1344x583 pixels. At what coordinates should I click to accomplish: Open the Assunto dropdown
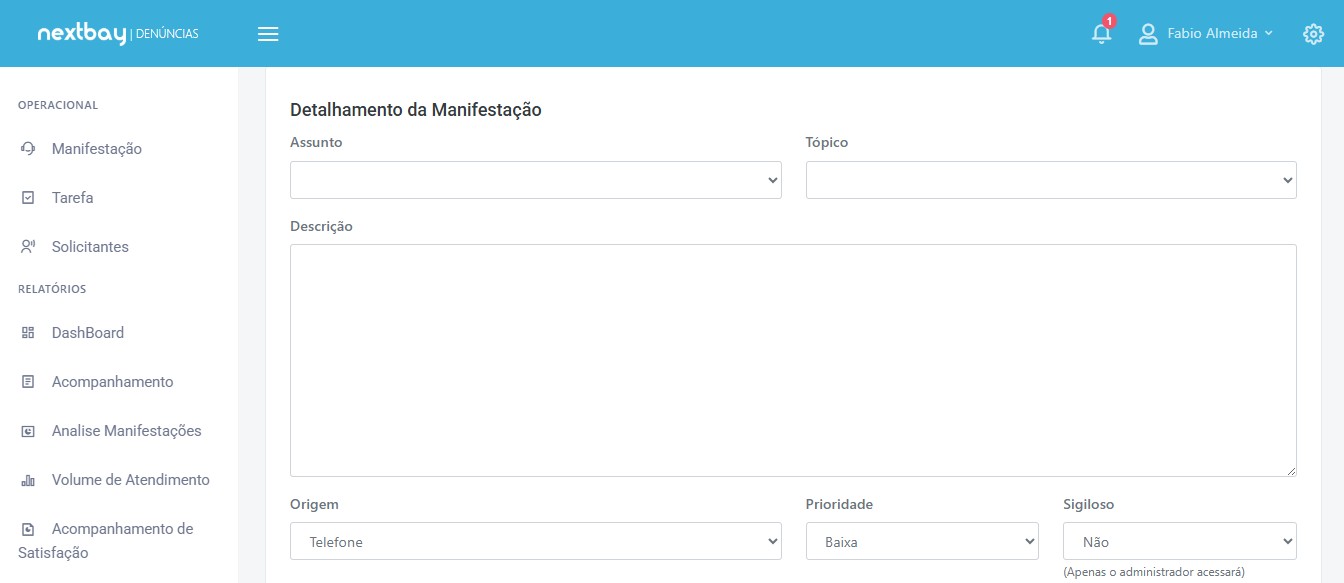[x=536, y=180]
